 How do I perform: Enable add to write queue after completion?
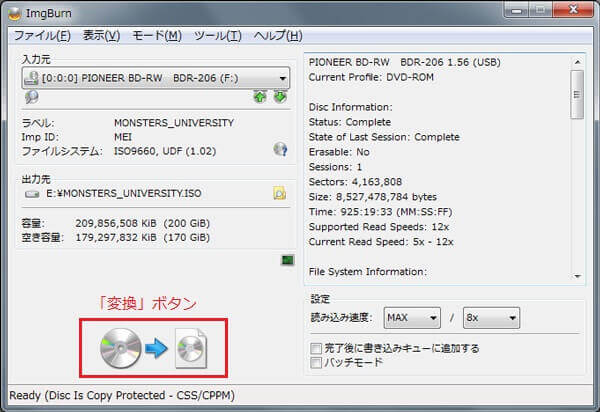click(316, 348)
